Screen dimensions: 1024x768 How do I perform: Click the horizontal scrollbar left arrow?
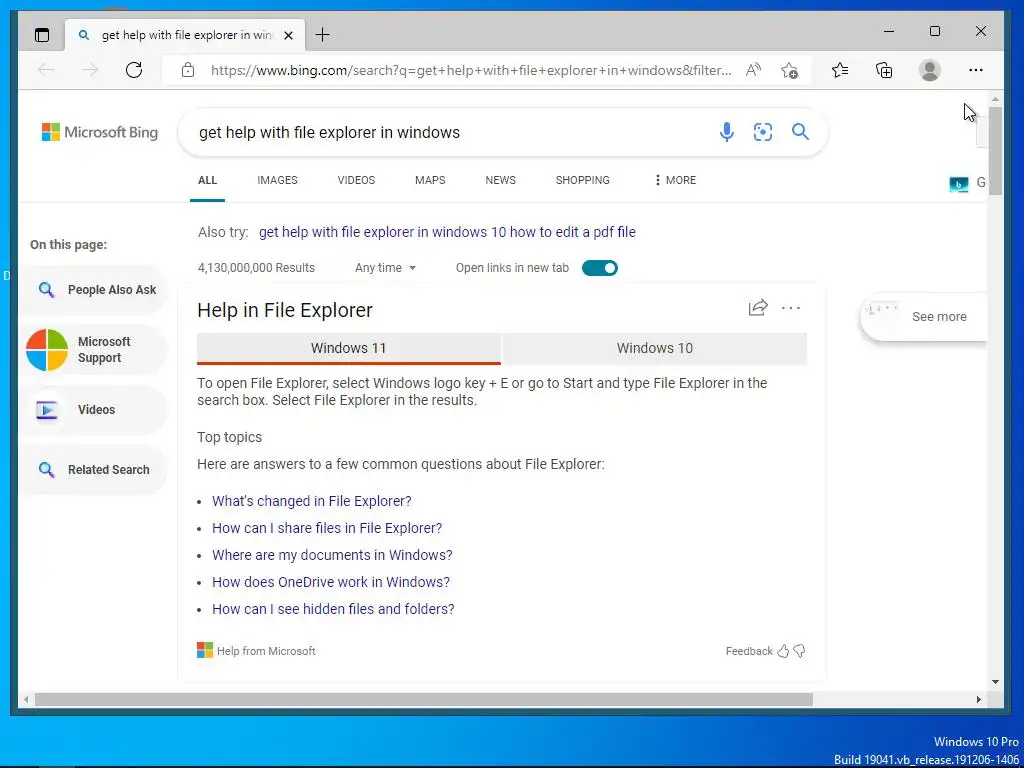point(25,699)
